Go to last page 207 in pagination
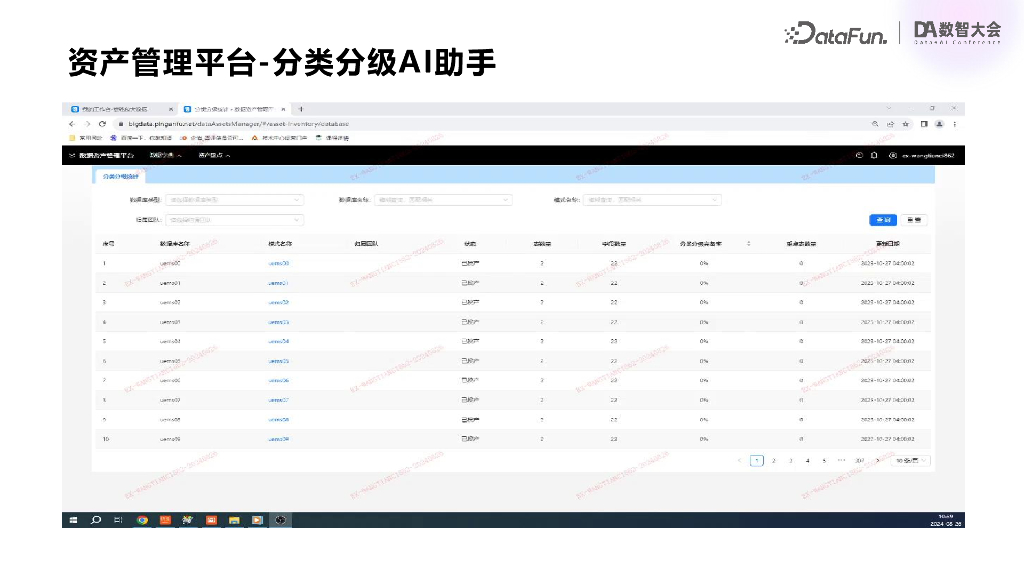Image resolution: width=1024 pixels, height=576 pixels. coord(859,460)
